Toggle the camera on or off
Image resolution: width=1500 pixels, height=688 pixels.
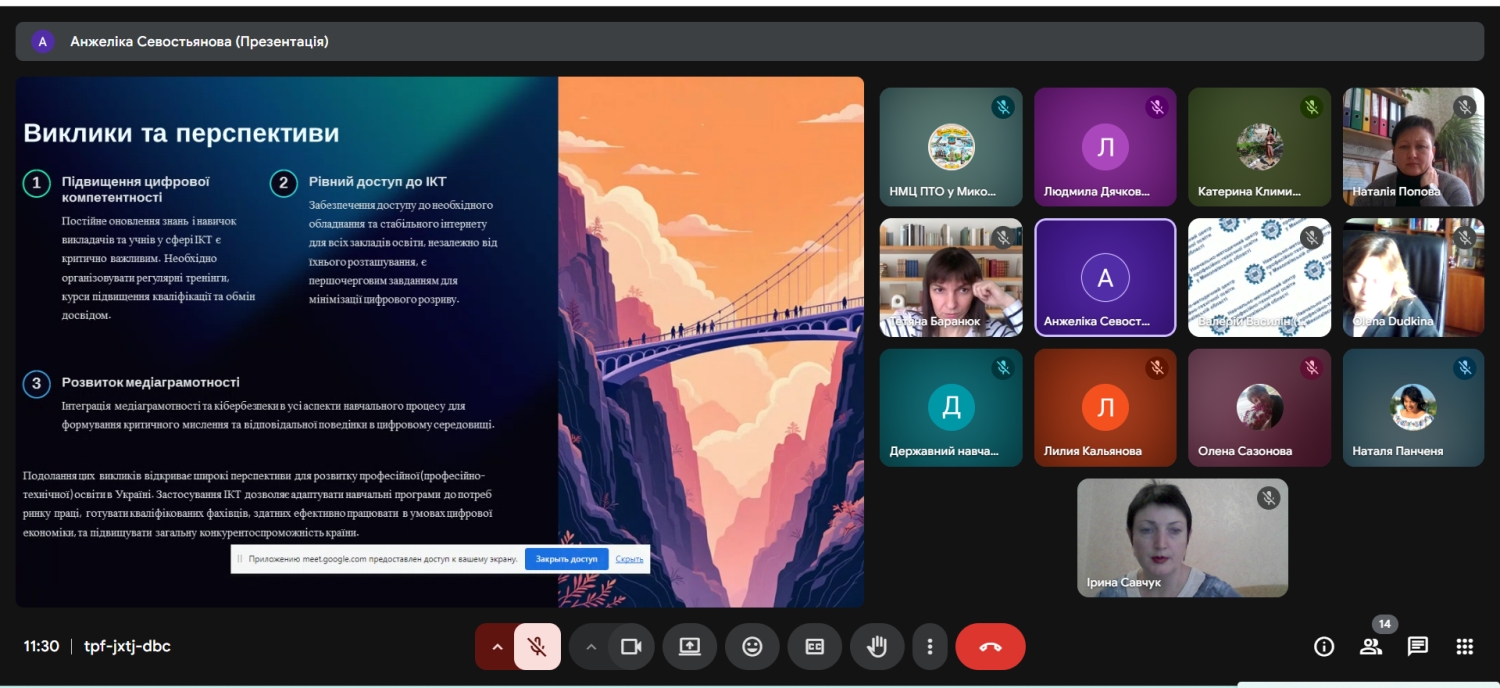click(x=631, y=646)
